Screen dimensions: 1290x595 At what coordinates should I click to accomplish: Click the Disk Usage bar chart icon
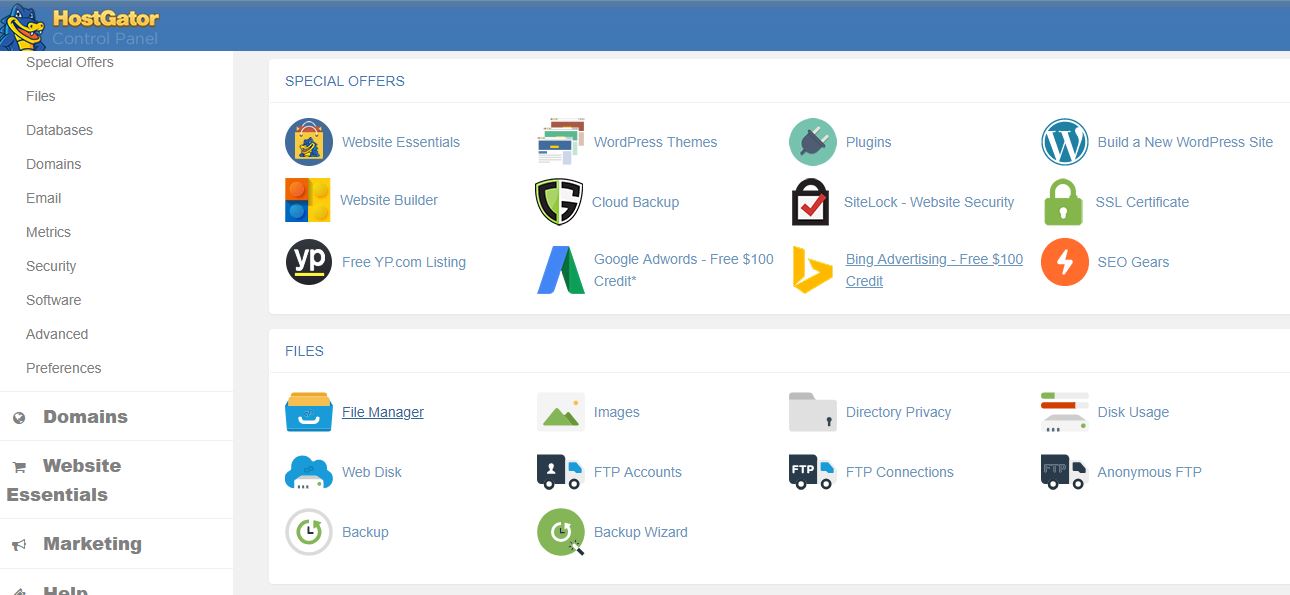tap(1065, 412)
